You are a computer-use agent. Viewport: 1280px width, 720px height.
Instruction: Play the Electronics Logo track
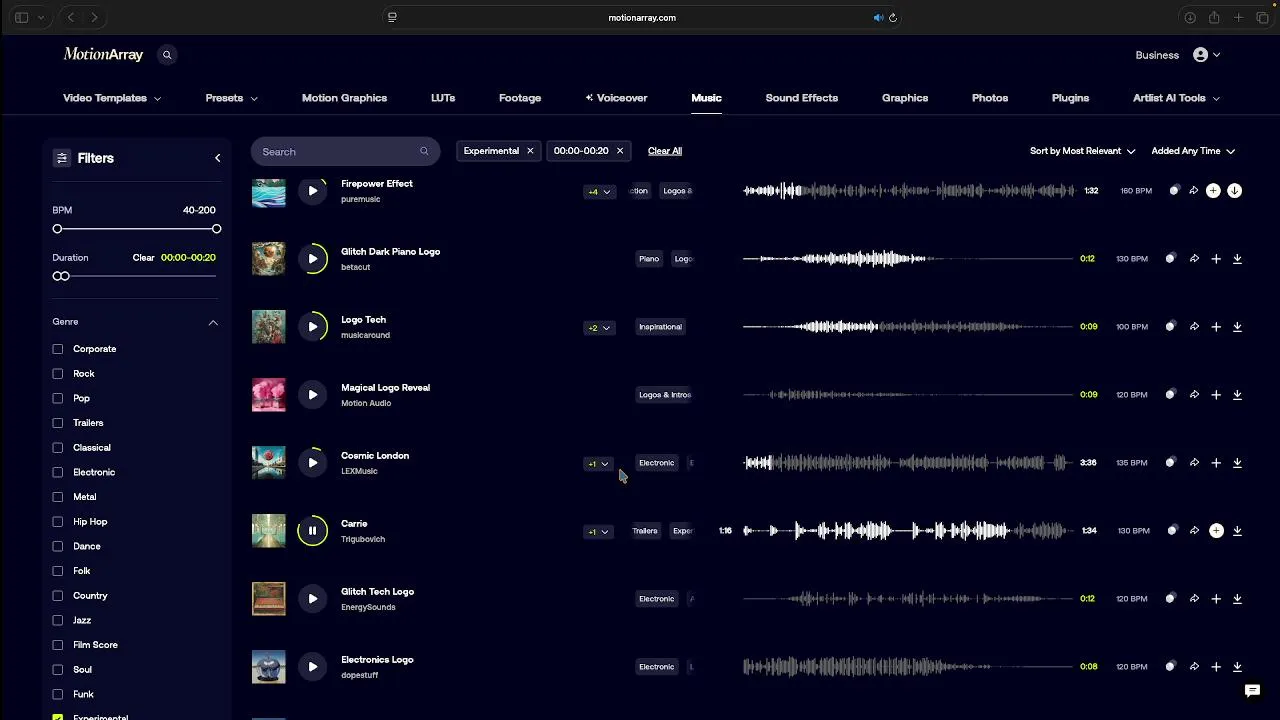coord(312,667)
